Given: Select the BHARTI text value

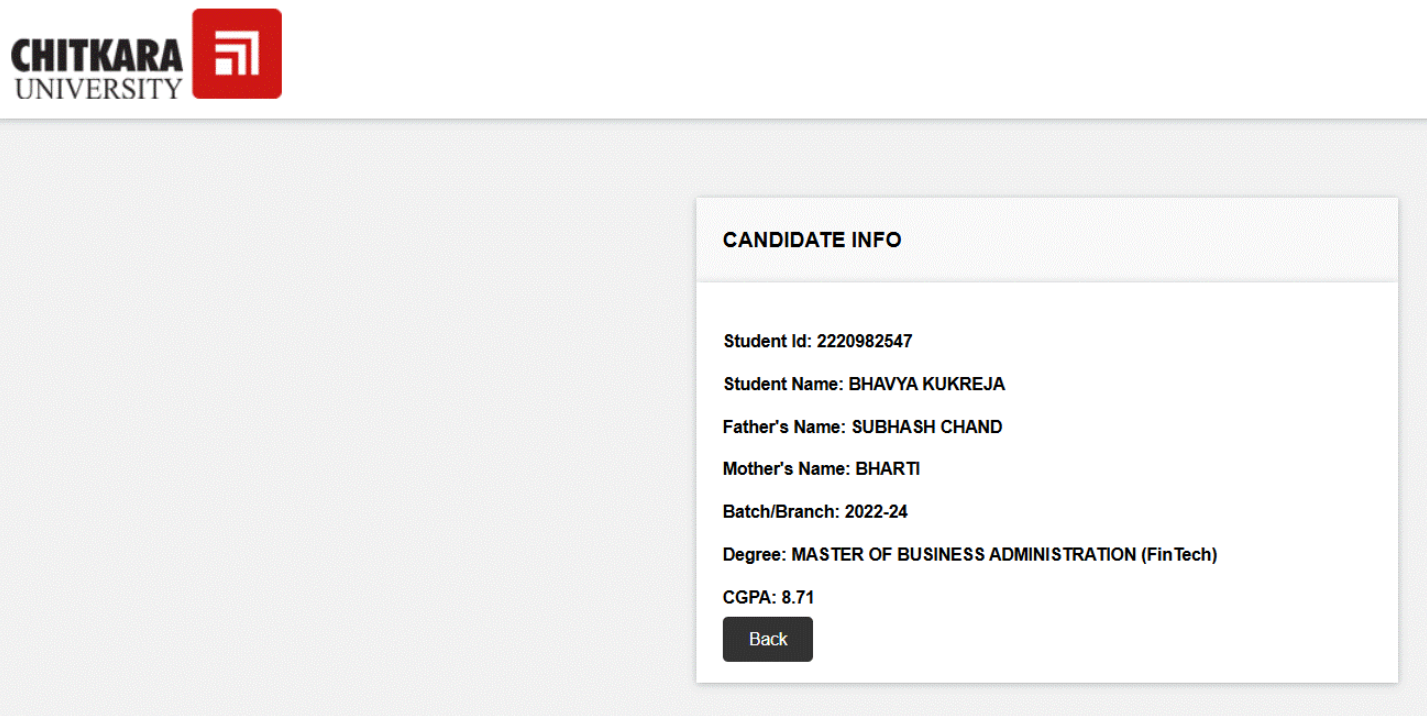Looking at the screenshot, I should [887, 469].
